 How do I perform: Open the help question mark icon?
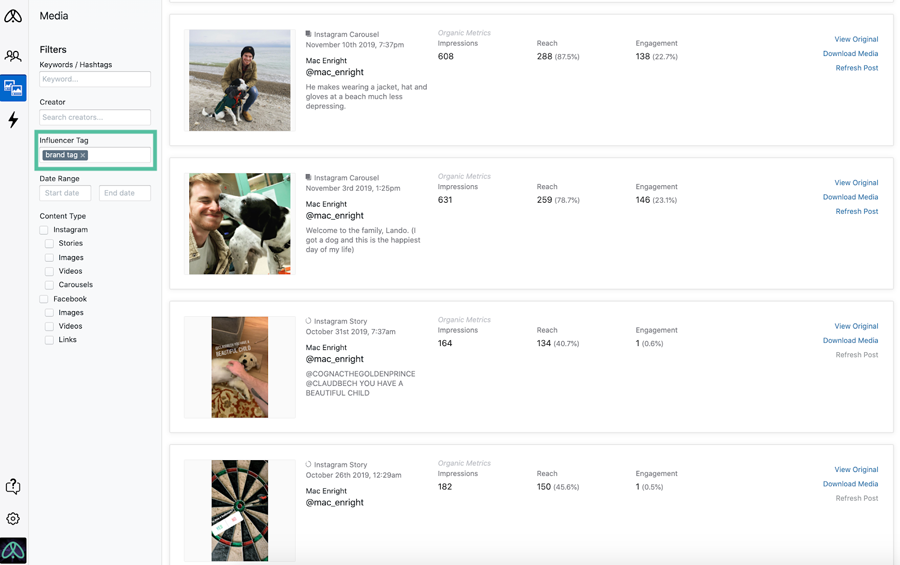[13, 486]
